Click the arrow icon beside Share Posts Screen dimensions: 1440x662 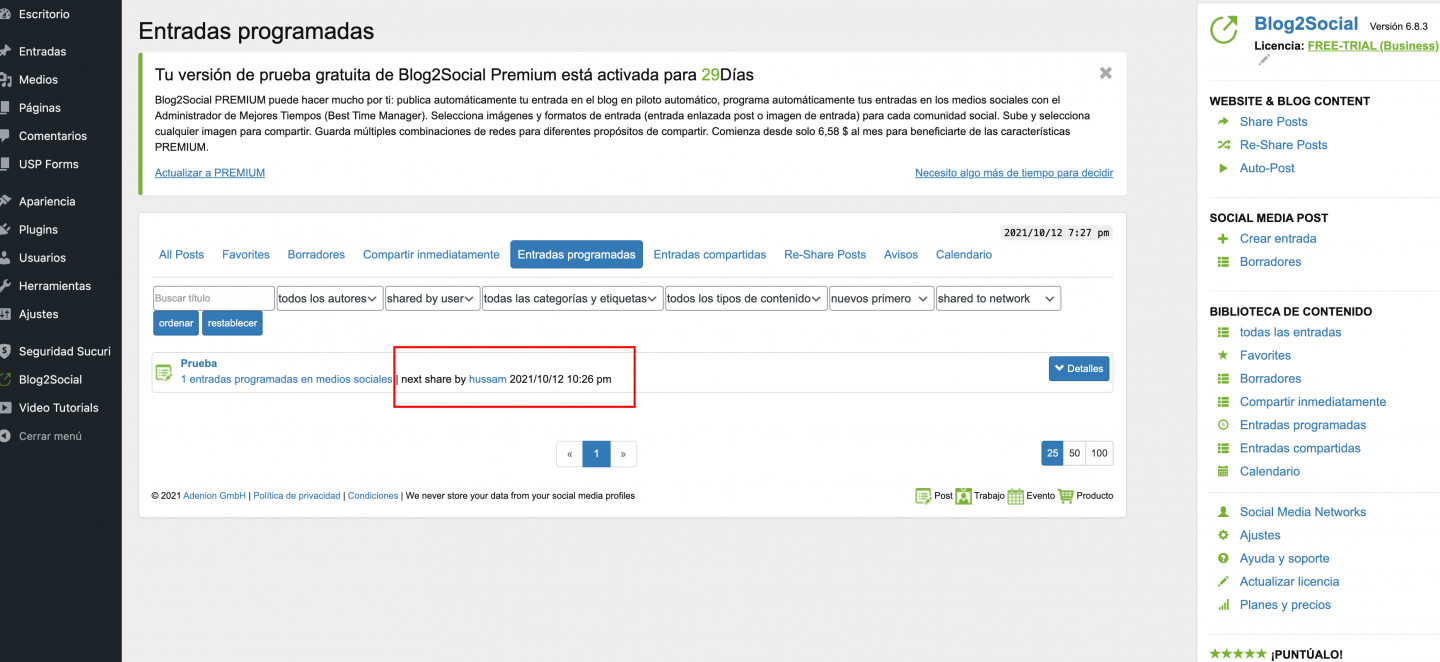pyautogui.click(x=1223, y=122)
